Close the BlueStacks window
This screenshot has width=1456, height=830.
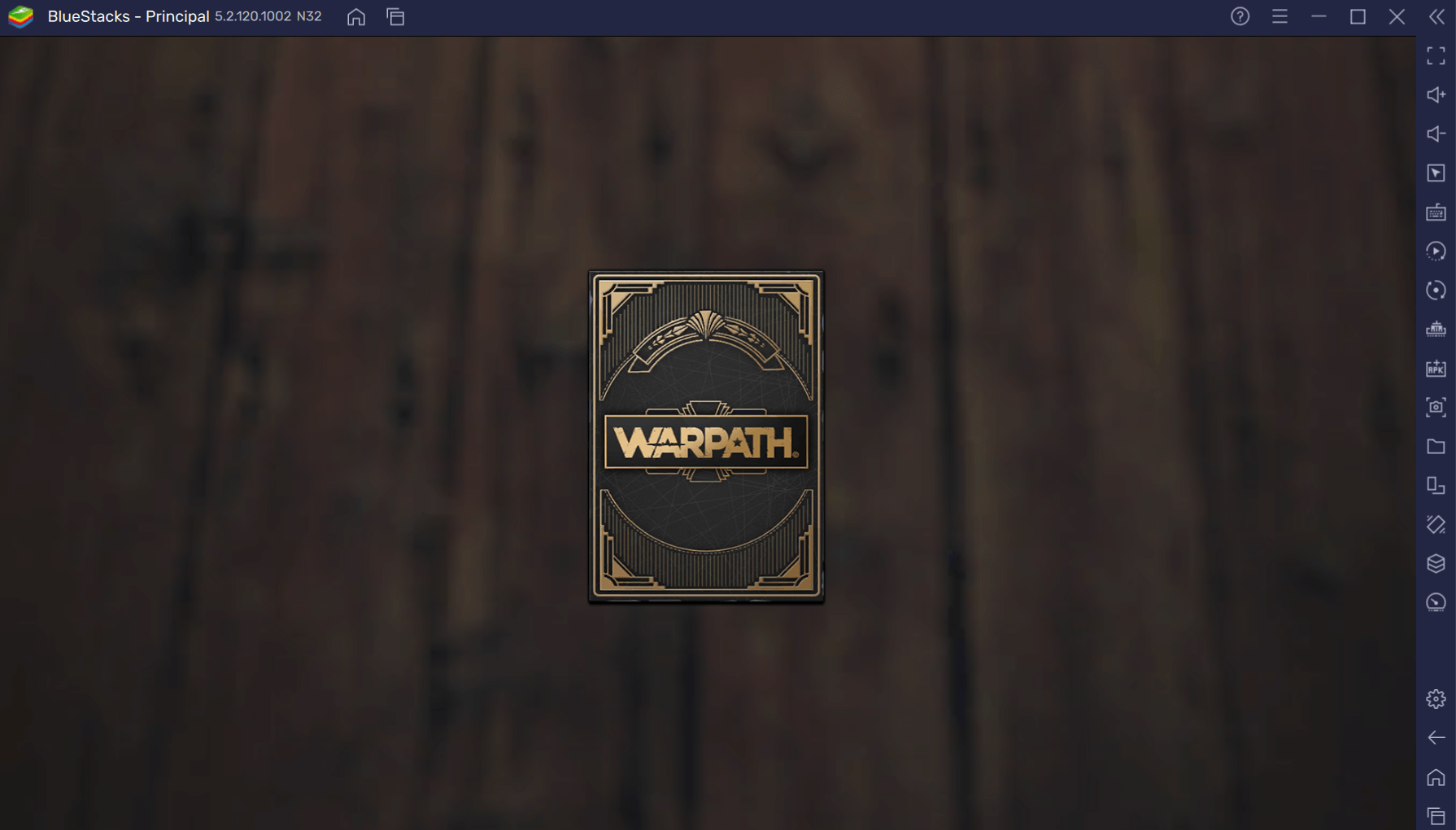1397,16
